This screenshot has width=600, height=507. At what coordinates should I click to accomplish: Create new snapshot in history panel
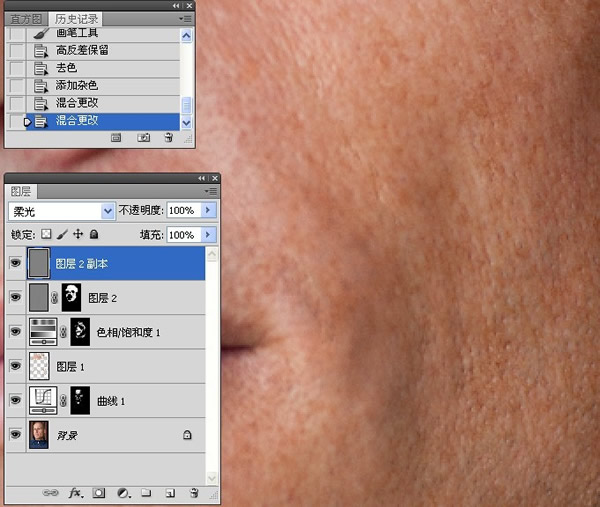[x=144, y=138]
